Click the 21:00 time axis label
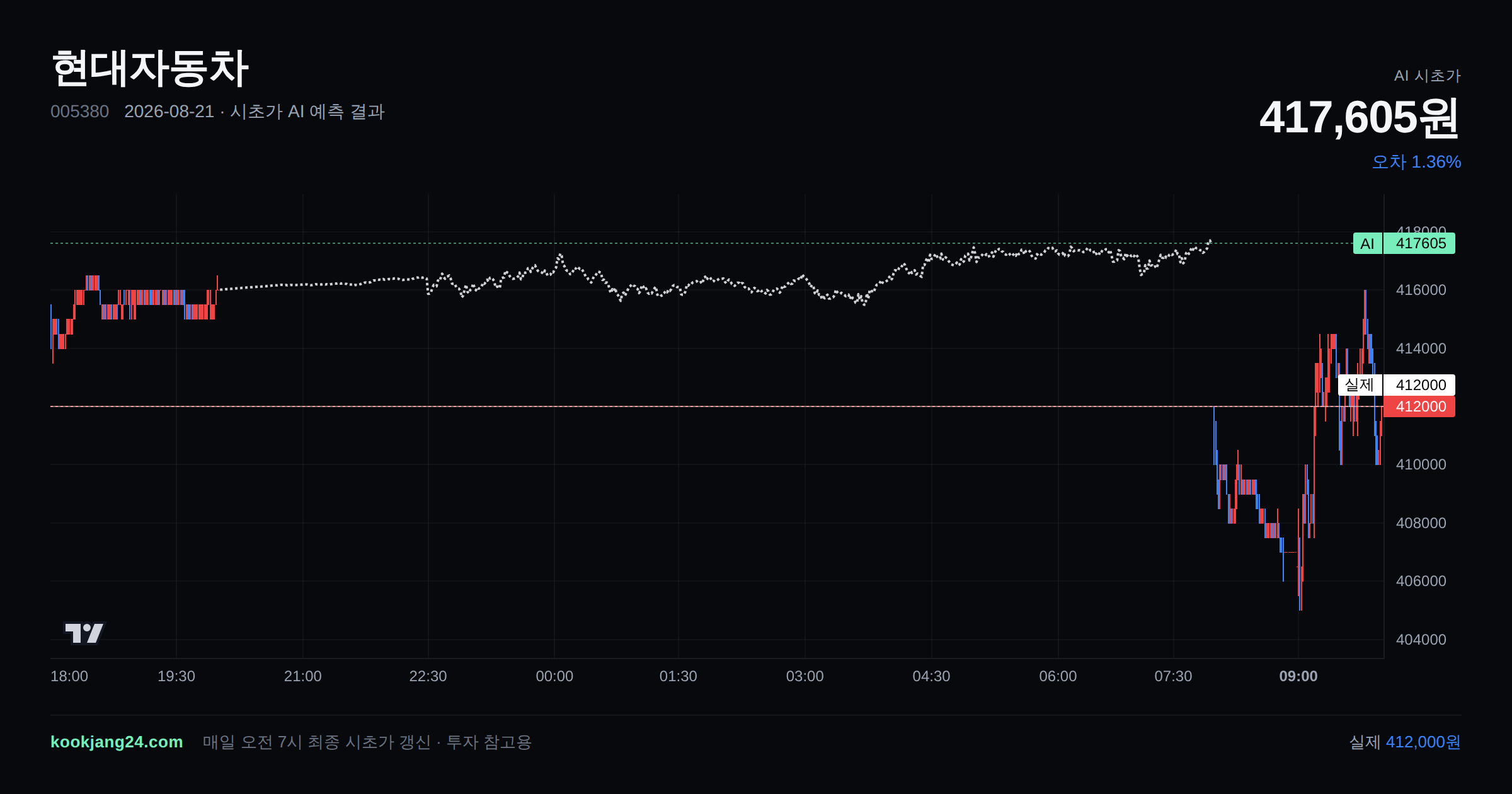This screenshot has height=794, width=1512. click(x=303, y=676)
